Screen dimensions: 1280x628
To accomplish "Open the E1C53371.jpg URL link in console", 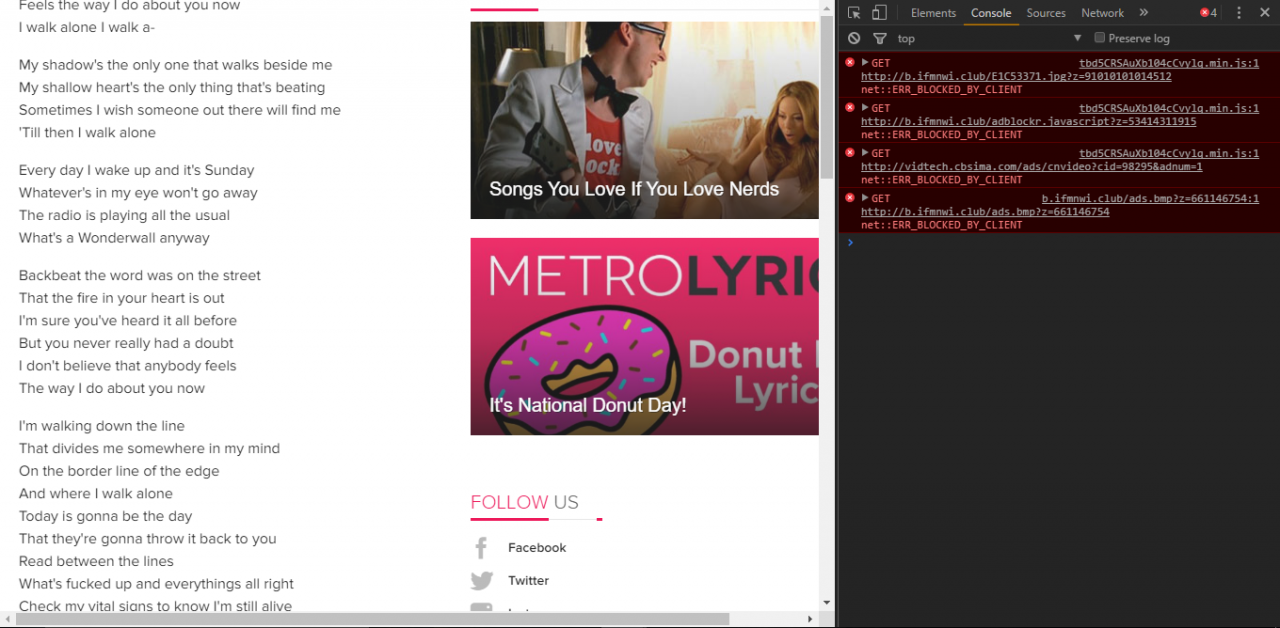I will (x=1016, y=77).
